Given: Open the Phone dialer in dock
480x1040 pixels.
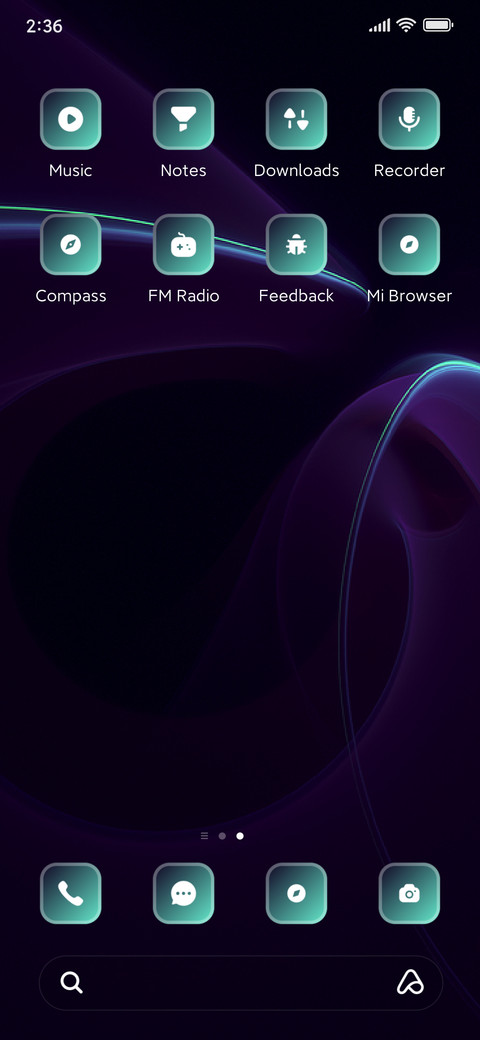Looking at the screenshot, I should click(x=70, y=893).
